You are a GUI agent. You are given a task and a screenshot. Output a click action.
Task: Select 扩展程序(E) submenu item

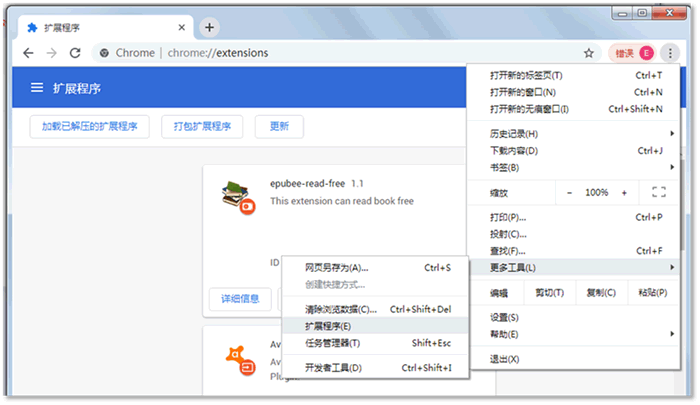tap(375, 326)
